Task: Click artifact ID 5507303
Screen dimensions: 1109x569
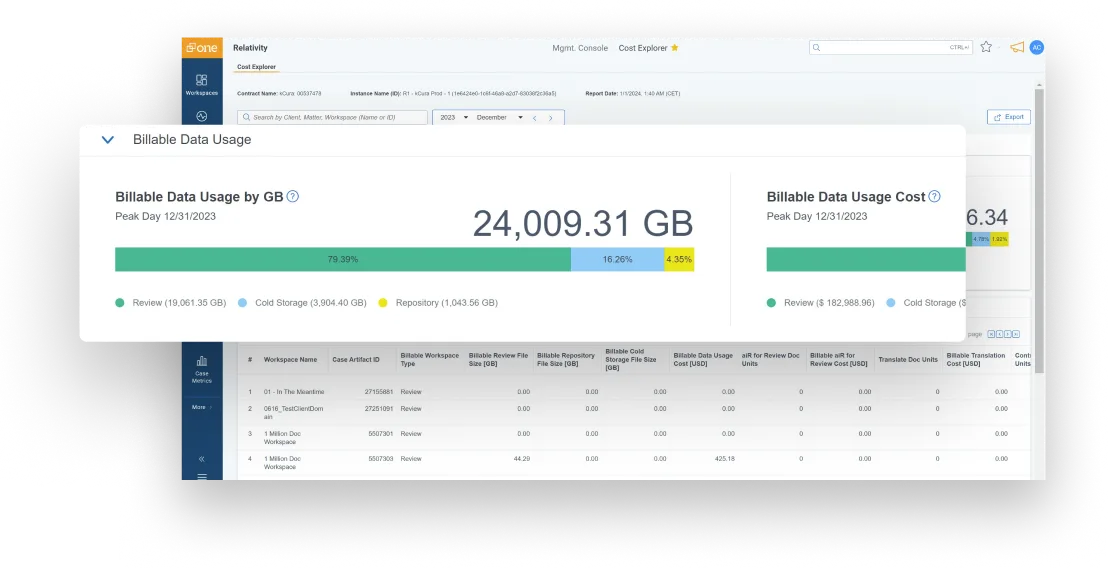Action: (381, 459)
